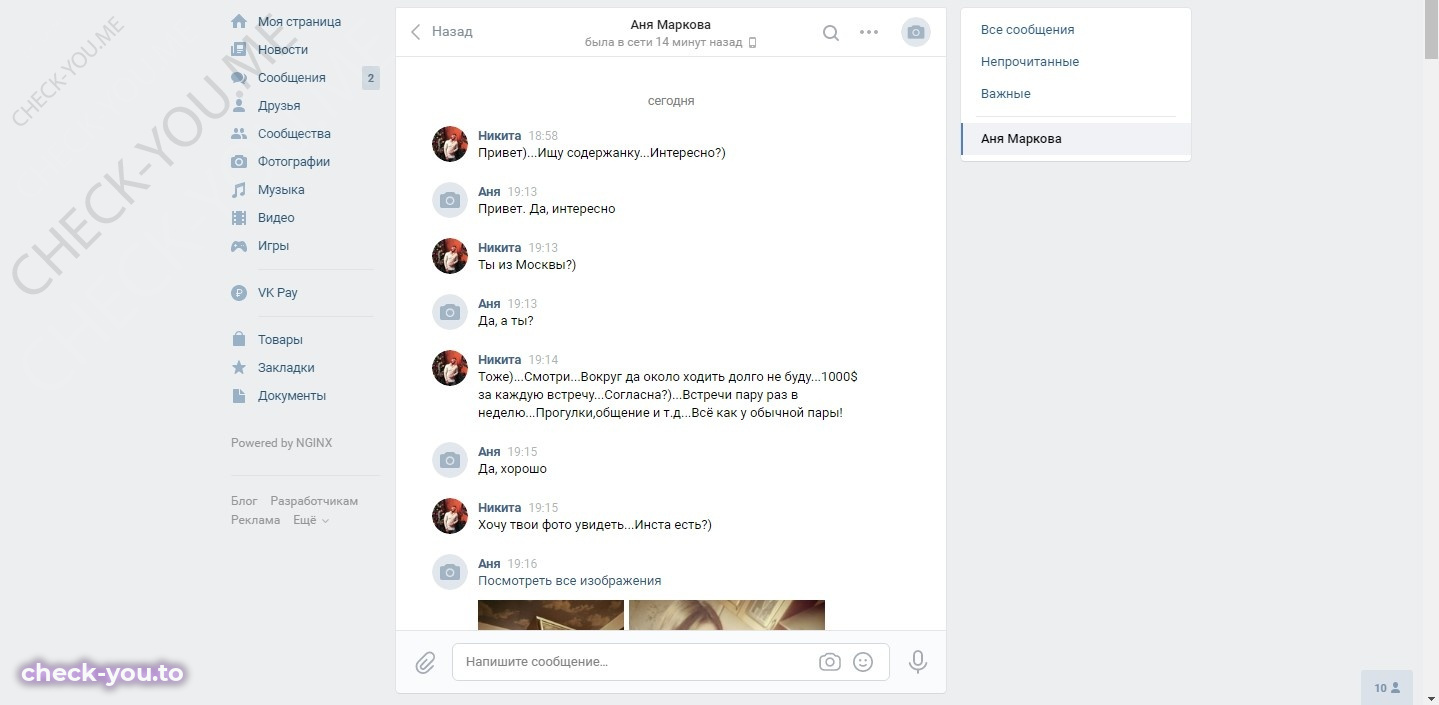The image size is (1439, 705).
Task: Click Аня's avatar at the Привет. Да, интересно message
Action: (x=450, y=200)
